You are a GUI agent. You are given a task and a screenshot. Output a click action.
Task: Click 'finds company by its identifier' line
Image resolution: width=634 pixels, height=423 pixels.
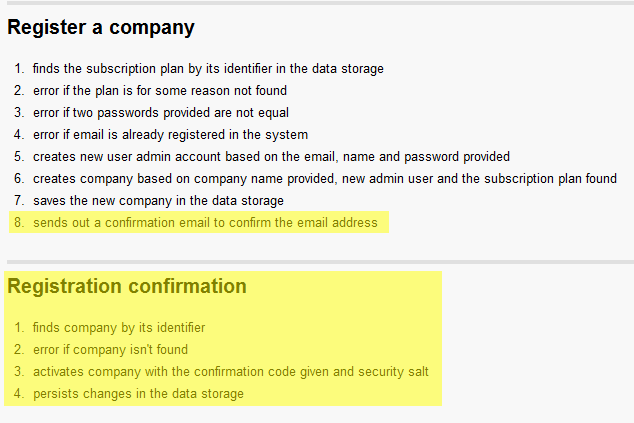pyautogui.click(x=118, y=328)
